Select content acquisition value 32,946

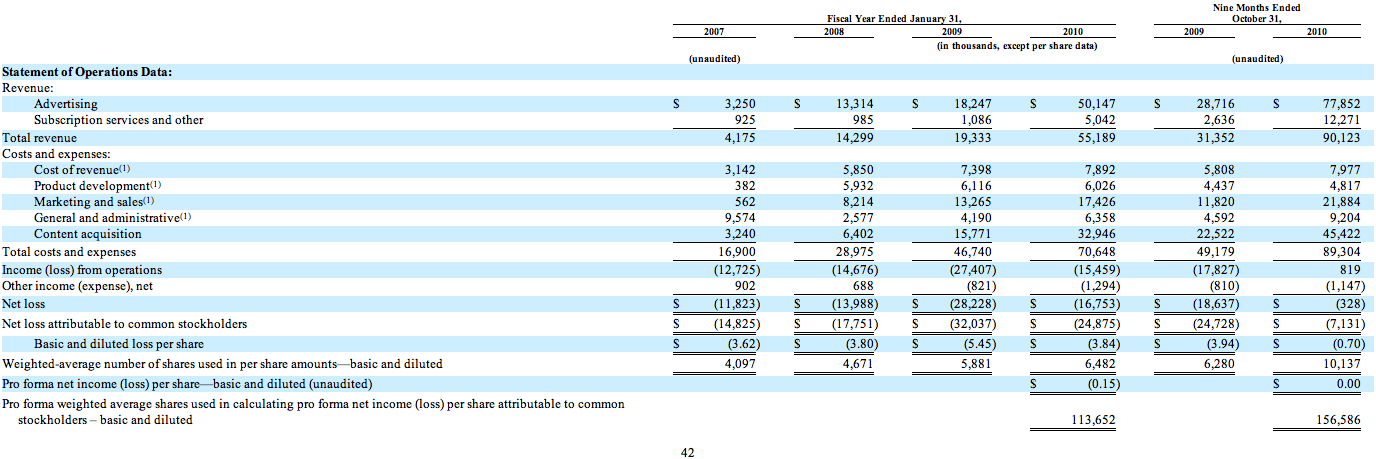(x=1096, y=235)
